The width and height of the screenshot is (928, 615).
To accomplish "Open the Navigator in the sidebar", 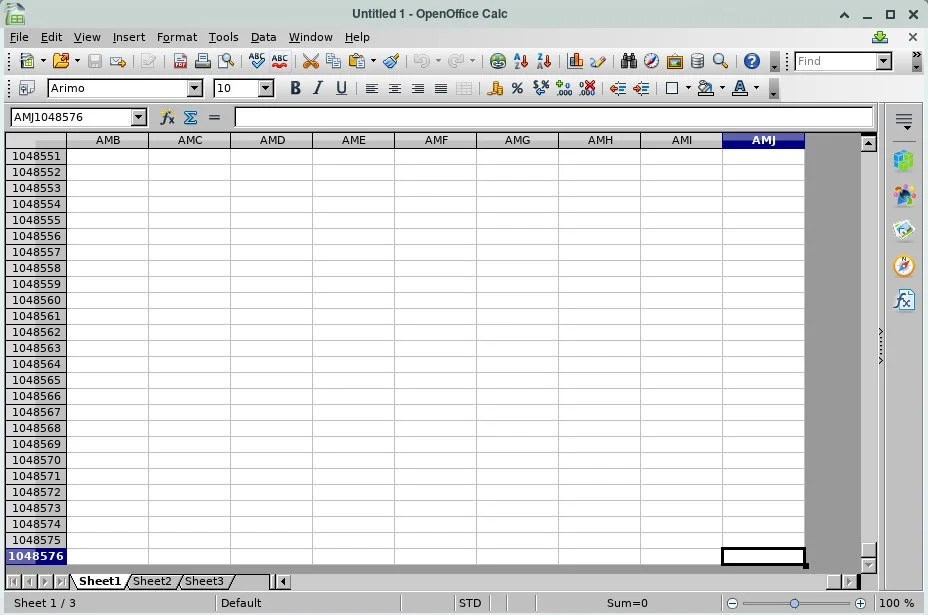I will pos(903,265).
